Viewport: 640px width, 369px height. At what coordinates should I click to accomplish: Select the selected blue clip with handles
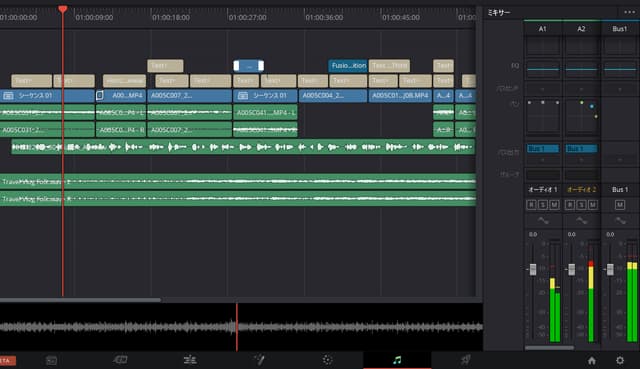click(249, 66)
